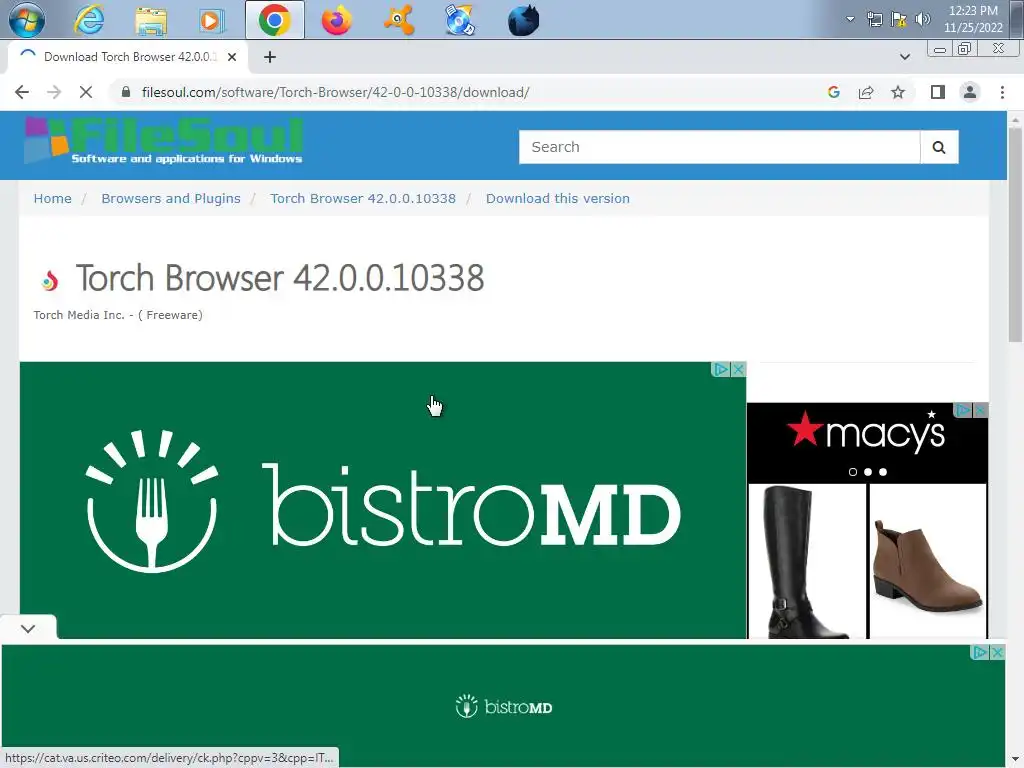Click the scrollbar up arrow
Viewport: 1024px width, 768px height.
tap(1015, 119)
